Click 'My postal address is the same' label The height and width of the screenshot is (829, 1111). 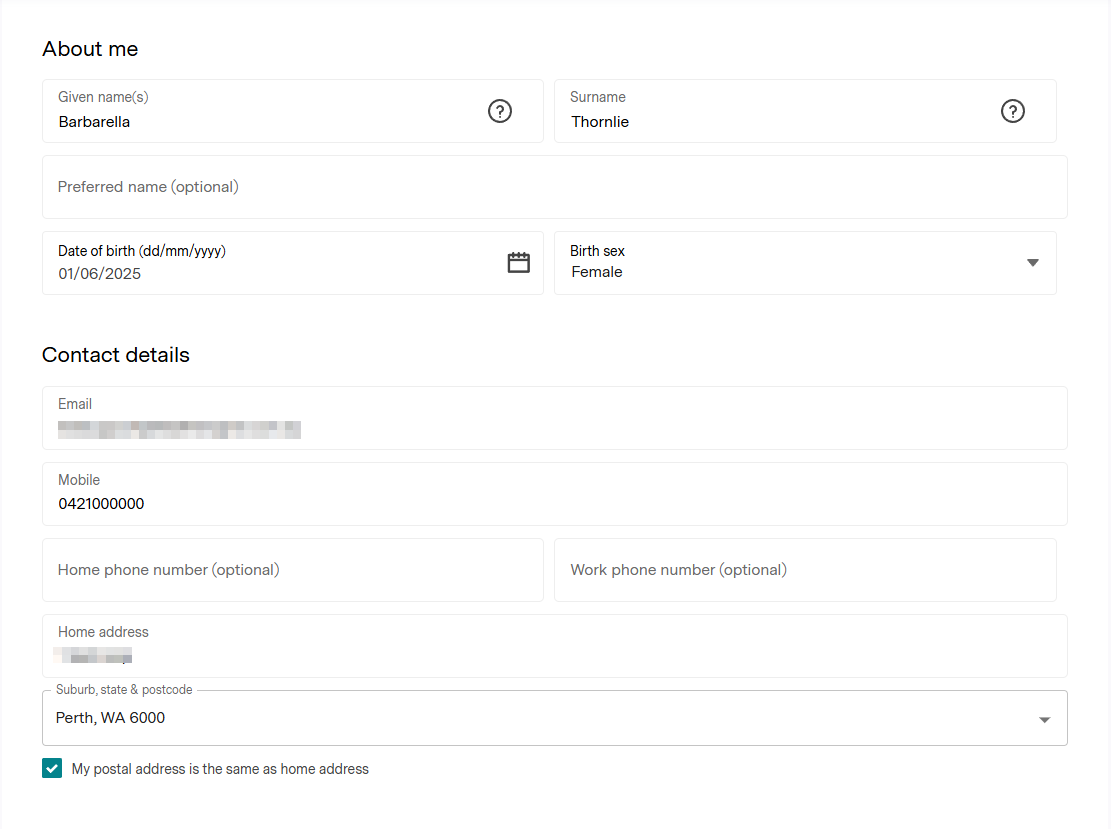pos(220,769)
